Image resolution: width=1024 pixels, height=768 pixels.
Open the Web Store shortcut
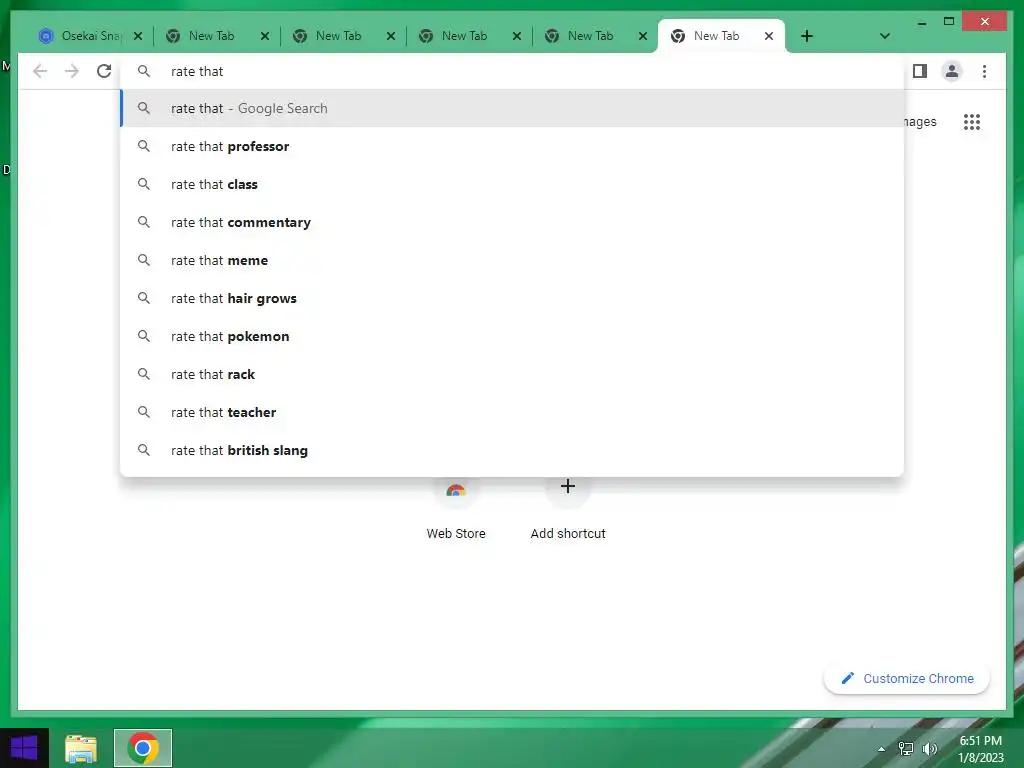pos(456,509)
